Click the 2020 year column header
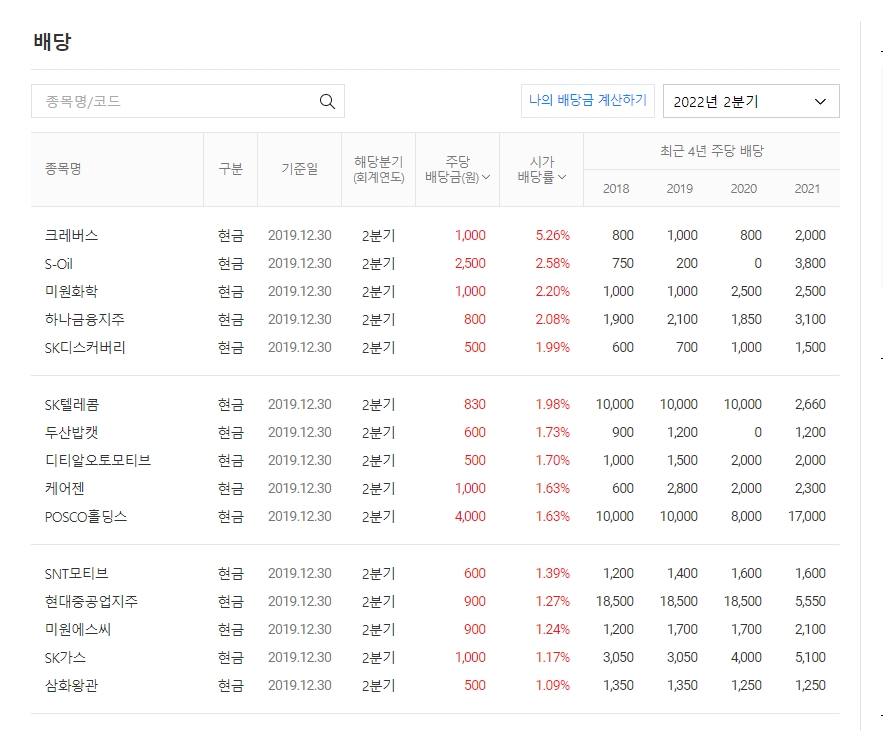 [x=743, y=189]
